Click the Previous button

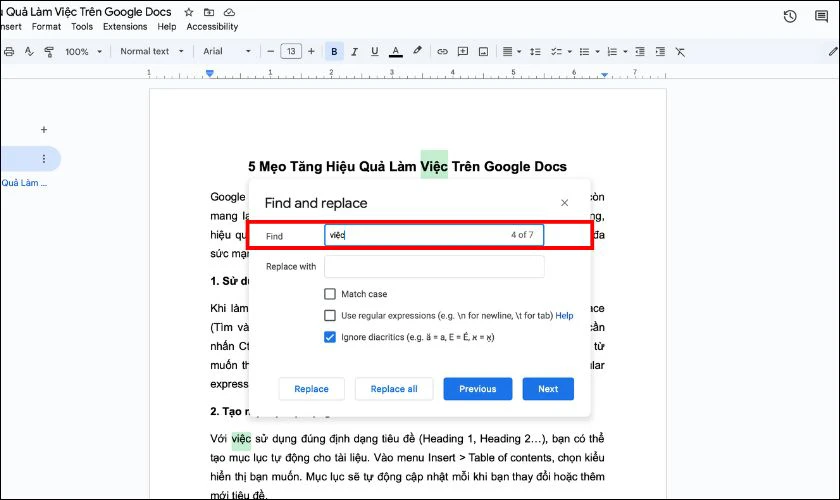[x=477, y=389]
